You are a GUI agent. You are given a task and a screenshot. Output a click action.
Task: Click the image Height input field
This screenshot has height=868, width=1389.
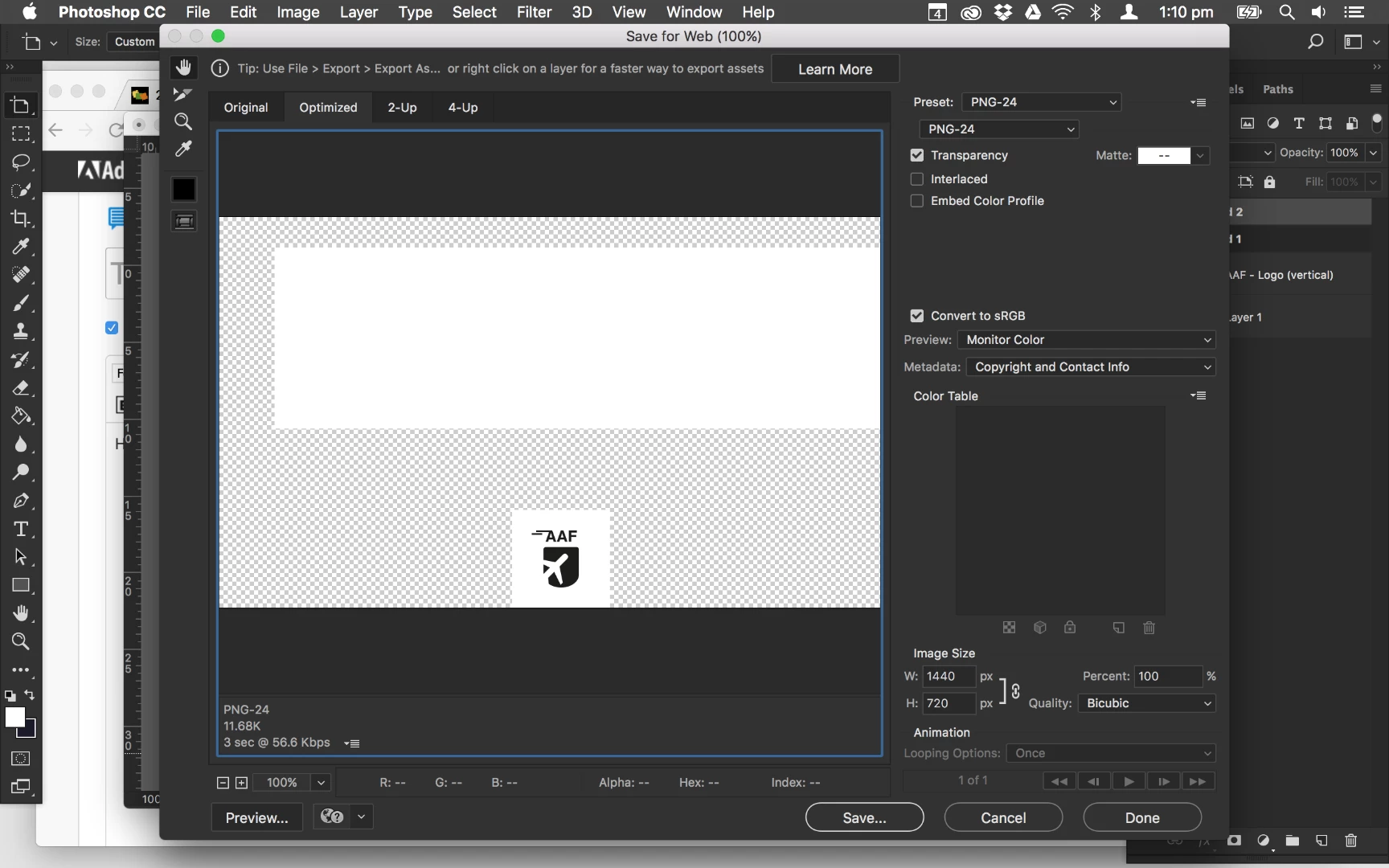949,703
